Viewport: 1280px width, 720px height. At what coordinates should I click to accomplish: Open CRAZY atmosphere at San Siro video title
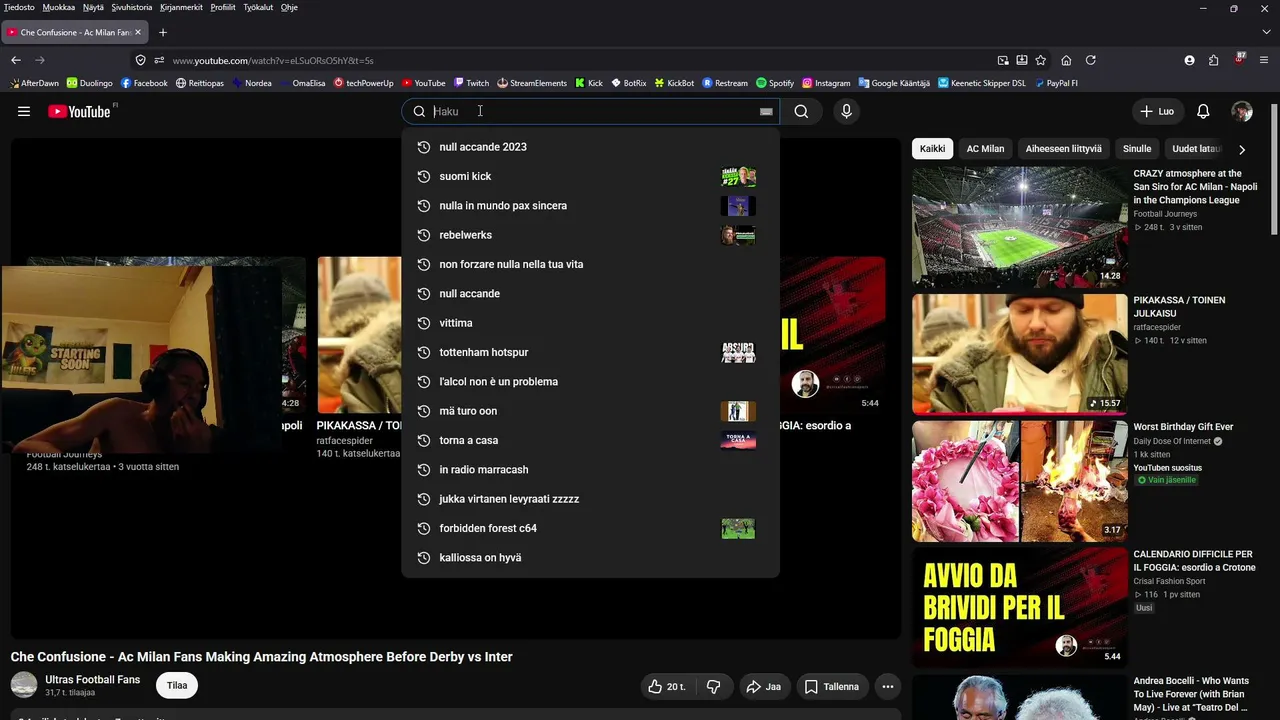click(x=1195, y=187)
